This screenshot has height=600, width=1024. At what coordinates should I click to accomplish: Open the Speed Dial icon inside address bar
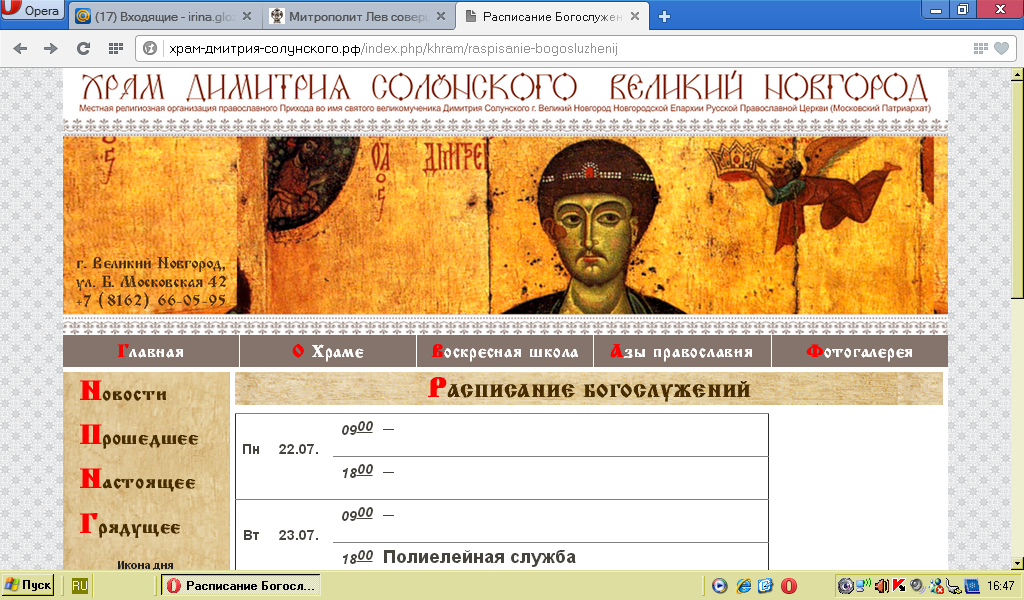coord(980,48)
